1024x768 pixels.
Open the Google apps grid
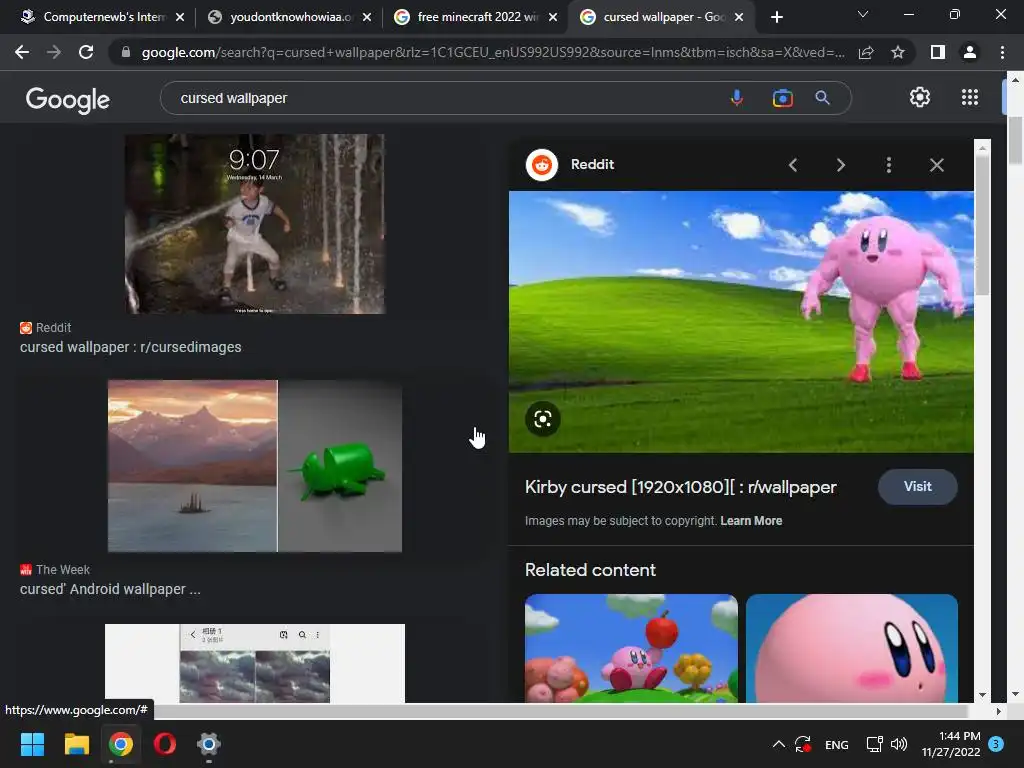pos(970,97)
